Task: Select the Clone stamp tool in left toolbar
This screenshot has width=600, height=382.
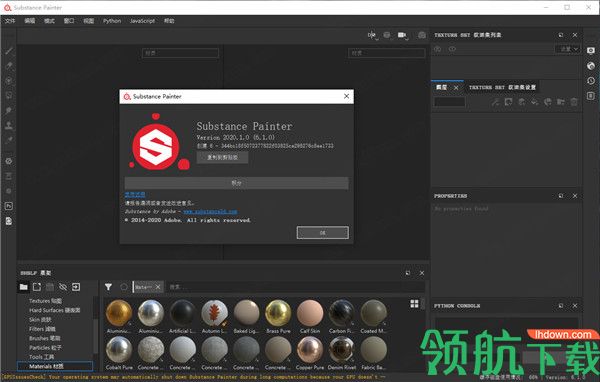Action: pos(9,126)
